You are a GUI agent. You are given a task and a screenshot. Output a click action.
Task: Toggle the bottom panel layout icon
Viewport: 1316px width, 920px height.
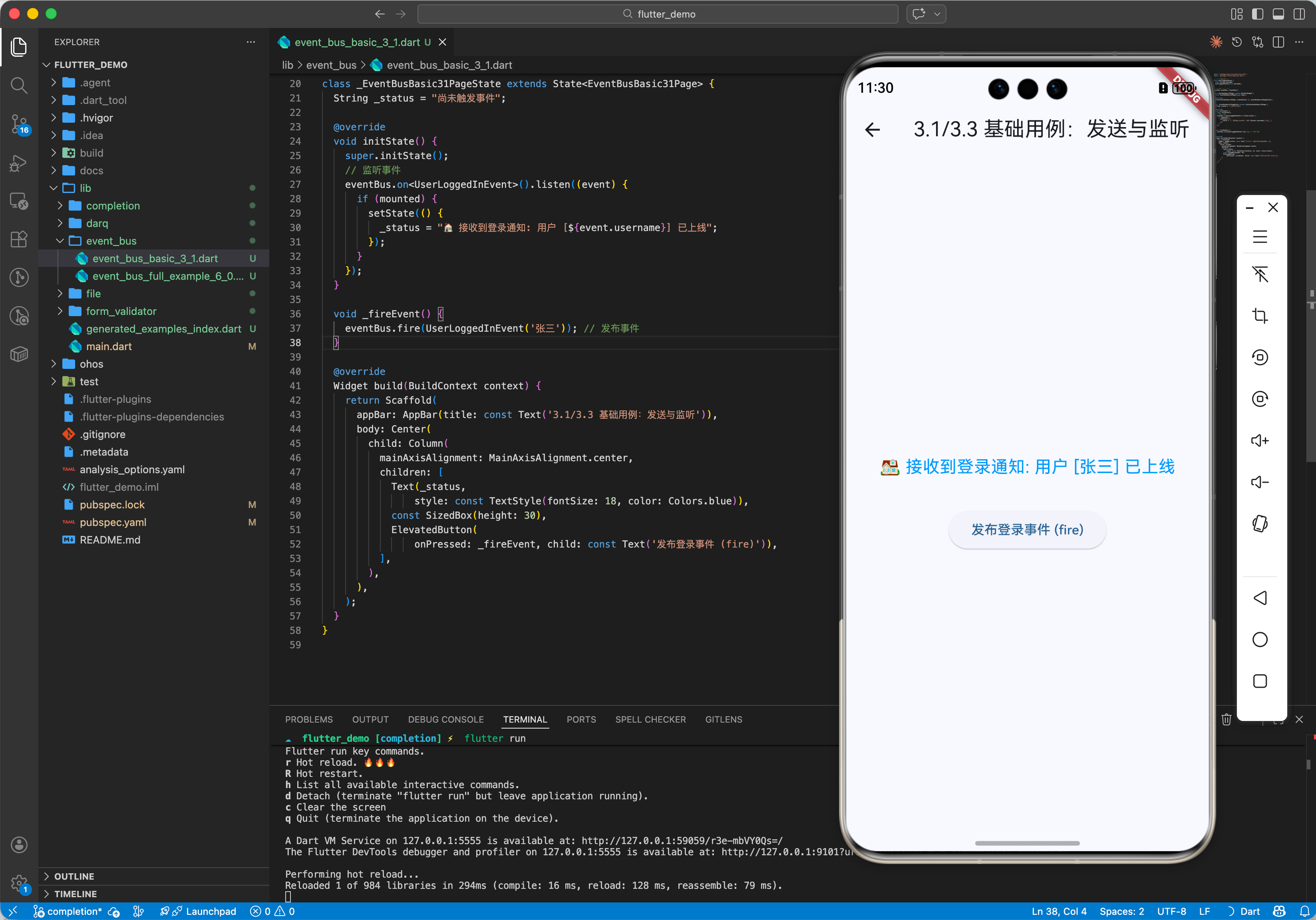pyautogui.click(x=1278, y=14)
